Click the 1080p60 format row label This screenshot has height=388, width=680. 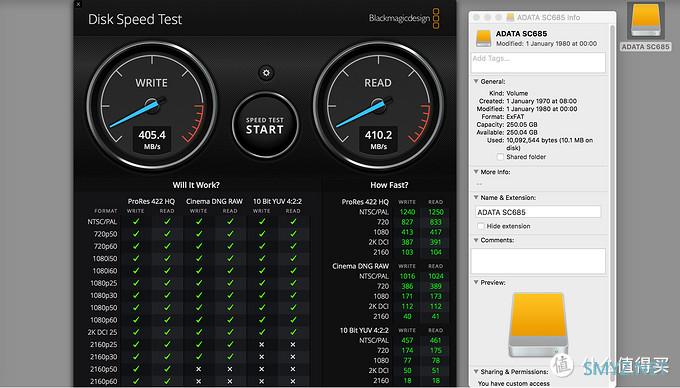point(104,320)
